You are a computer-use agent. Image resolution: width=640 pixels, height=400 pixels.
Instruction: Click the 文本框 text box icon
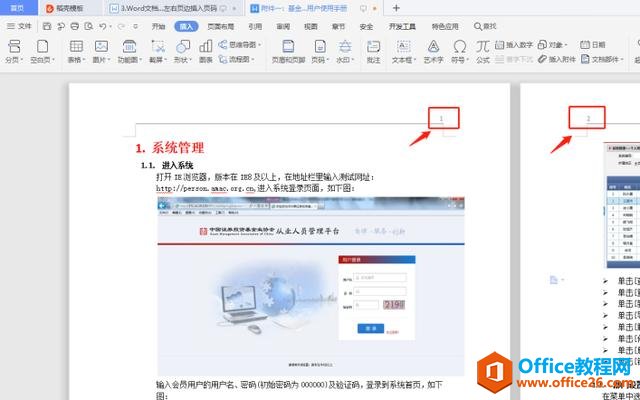click(x=403, y=46)
